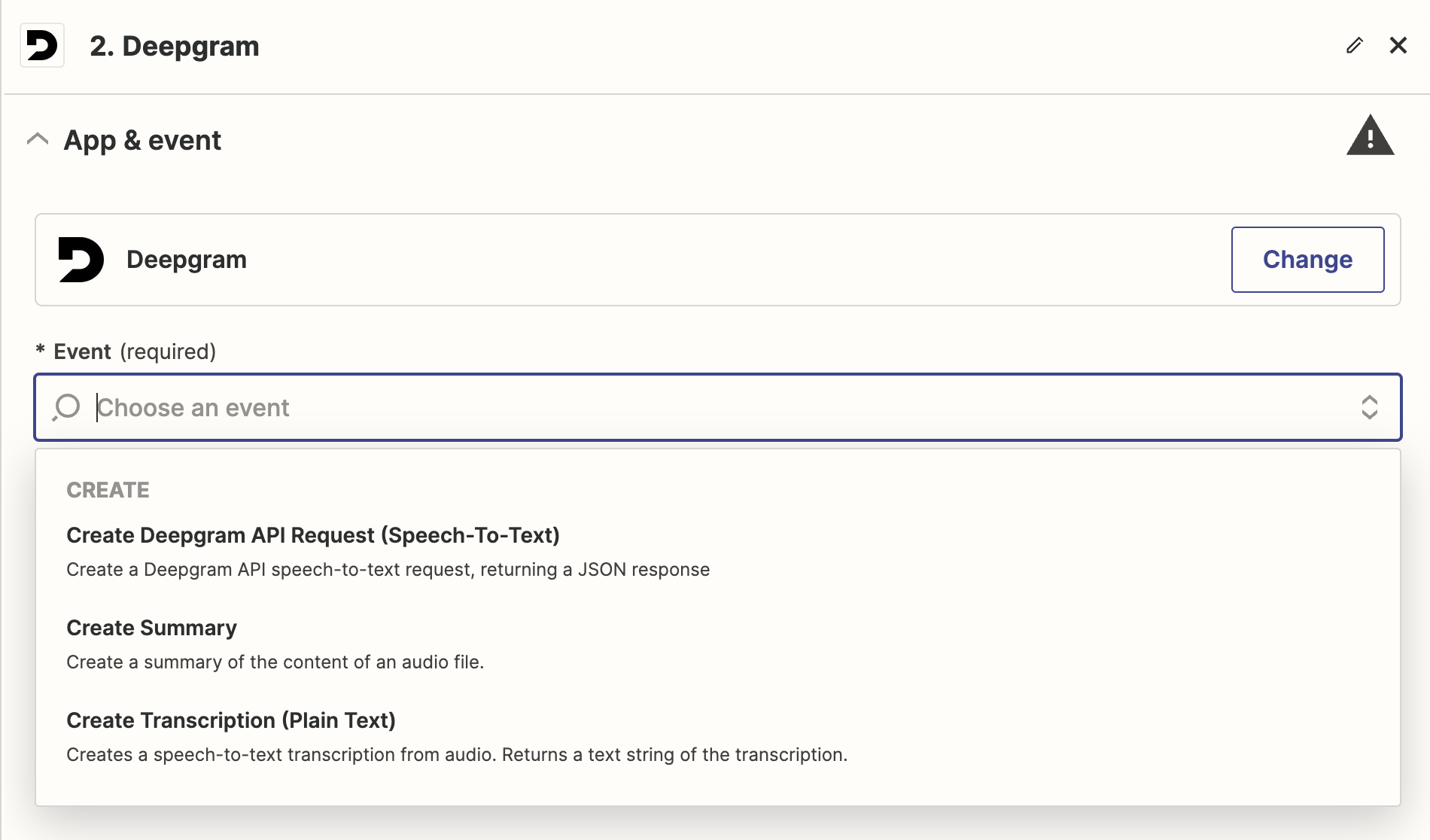Click the Deepgram logo in app card
Screen dimensions: 1430x840
pyautogui.click(x=81, y=260)
